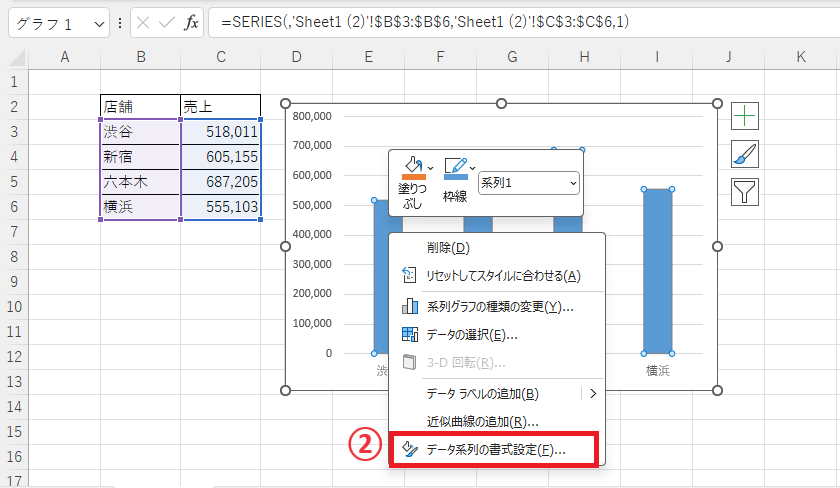This screenshot has width=840, height=488.
Task: Select データの選択(E) menu item
Action: [497, 335]
